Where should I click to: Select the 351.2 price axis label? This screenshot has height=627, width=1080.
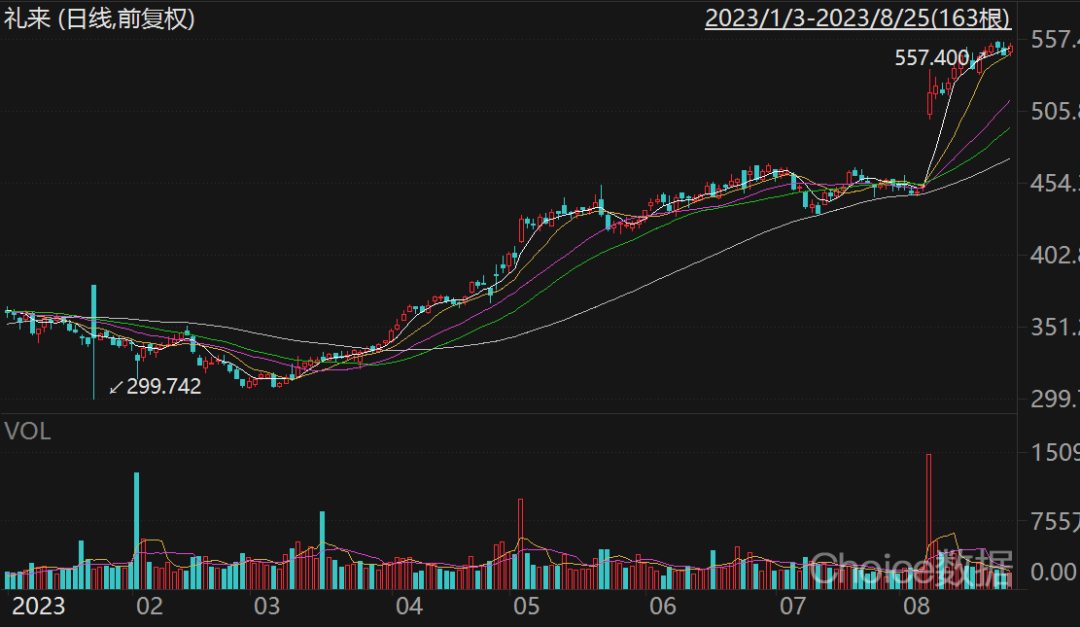(1054, 327)
